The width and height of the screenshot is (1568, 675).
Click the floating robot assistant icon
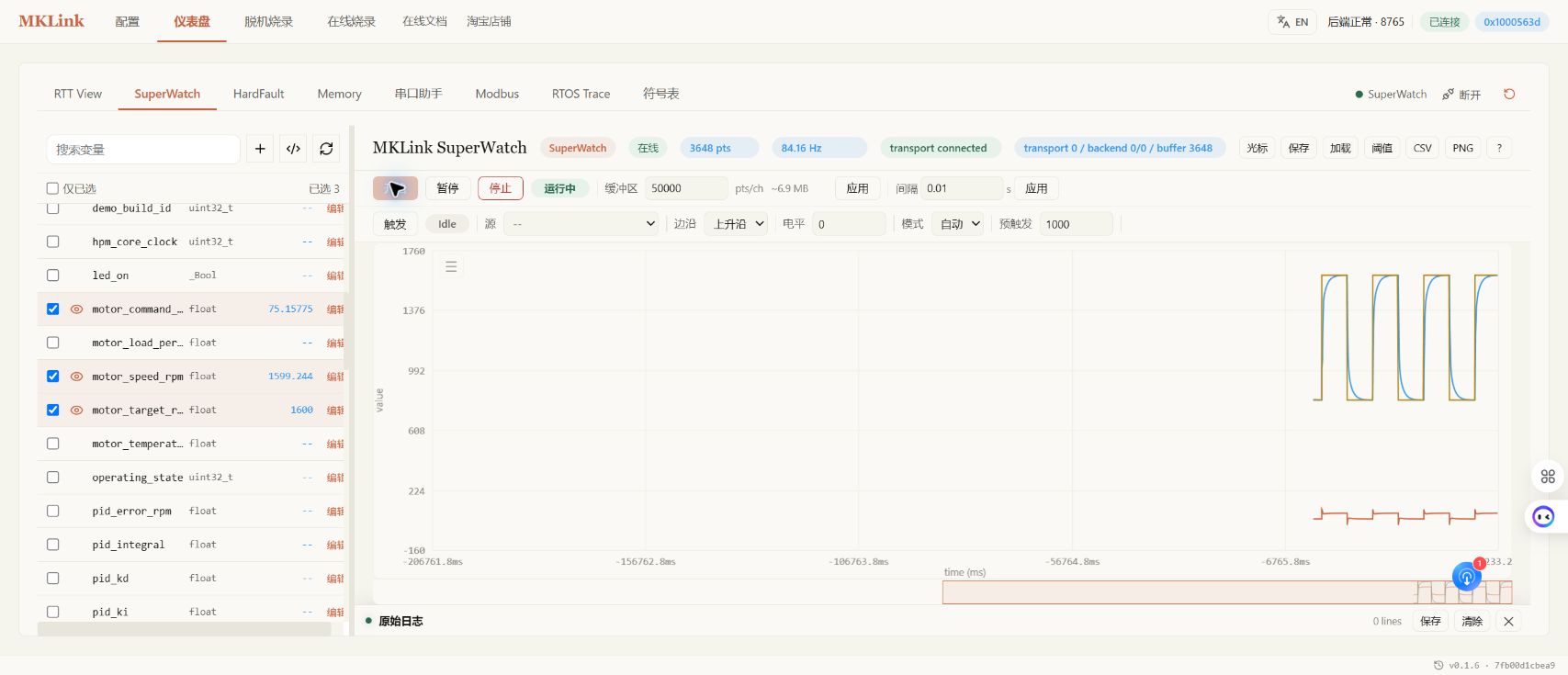pyautogui.click(x=1544, y=516)
